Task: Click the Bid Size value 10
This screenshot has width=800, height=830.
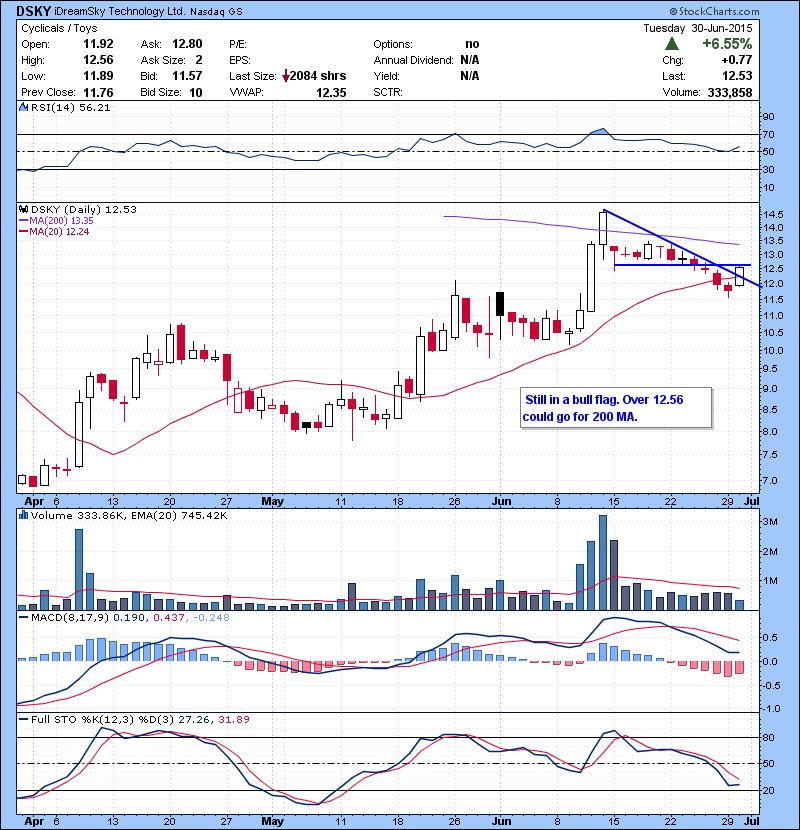Action: point(196,92)
